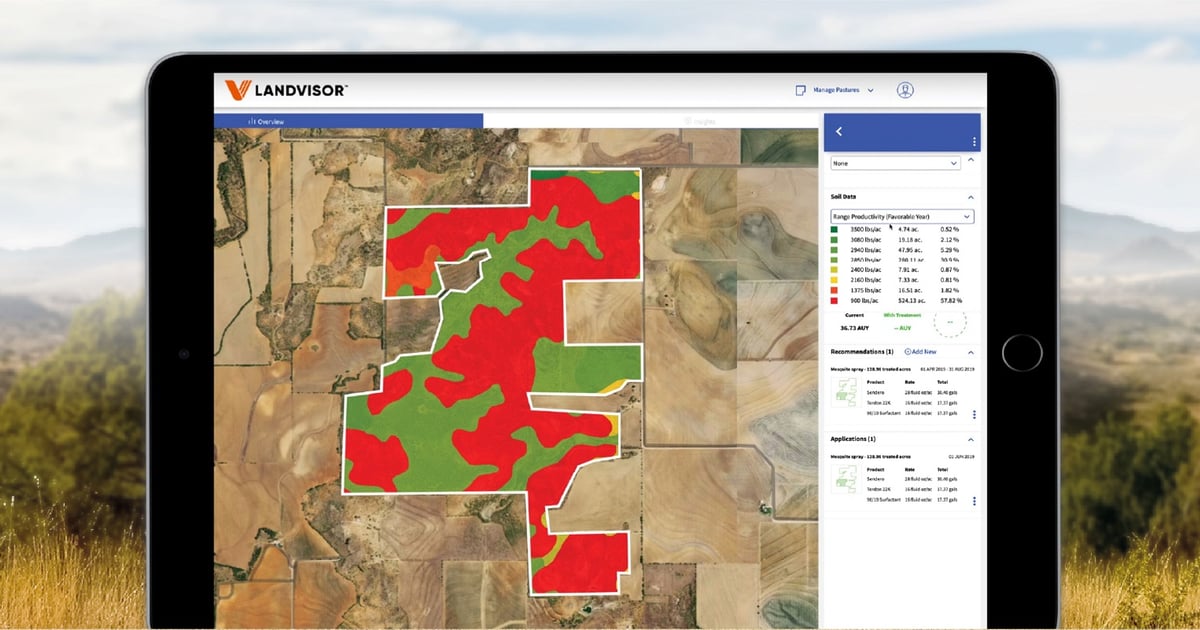The height and width of the screenshot is (630, 1200).
Task: Click the Applications (1) heading
Action: coord(854,439)
